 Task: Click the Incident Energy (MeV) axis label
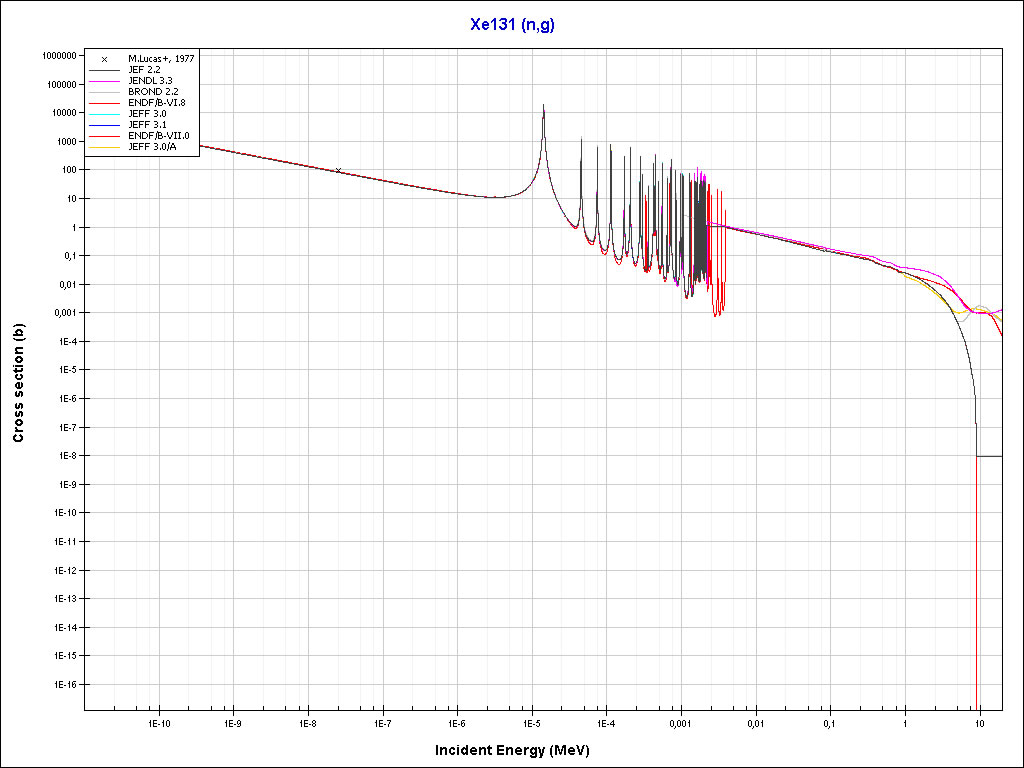[x=519, y=750]
